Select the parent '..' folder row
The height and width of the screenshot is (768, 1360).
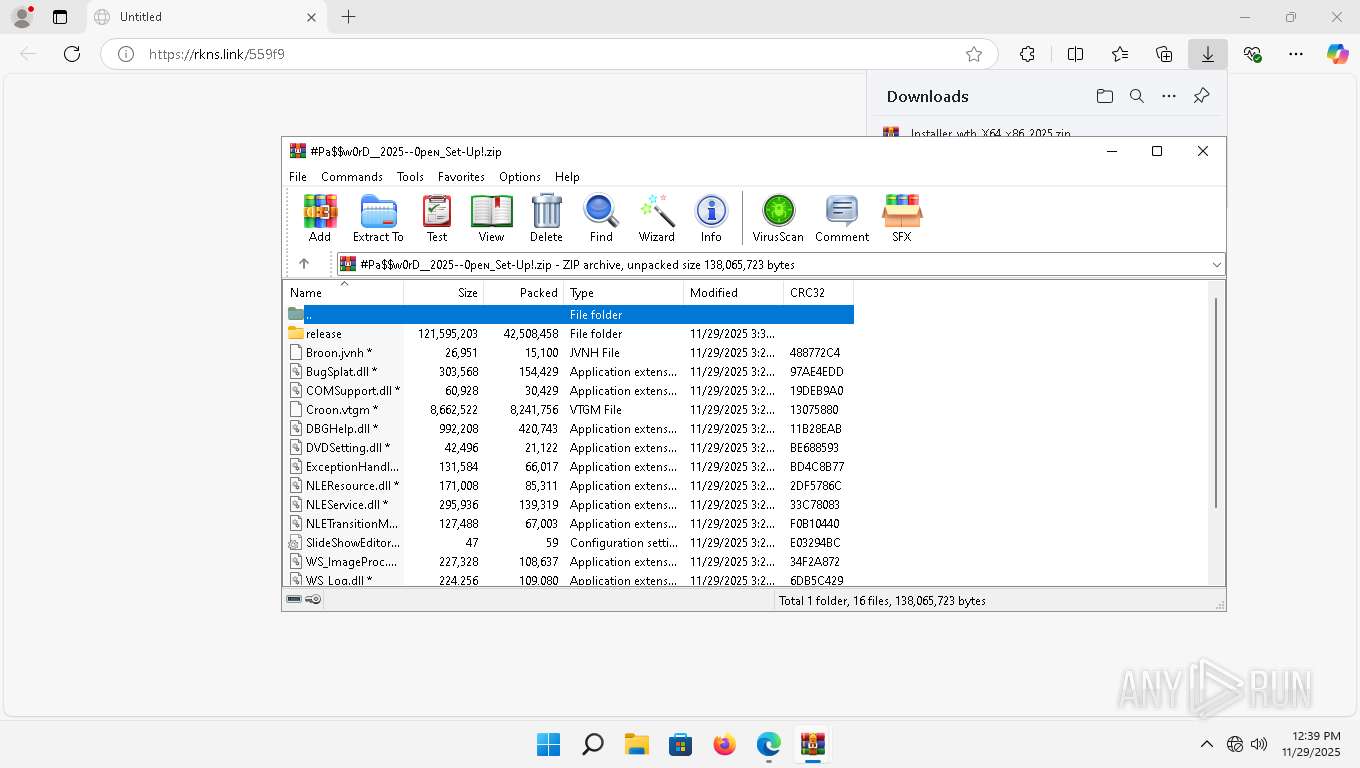click(x=569, y=314)
